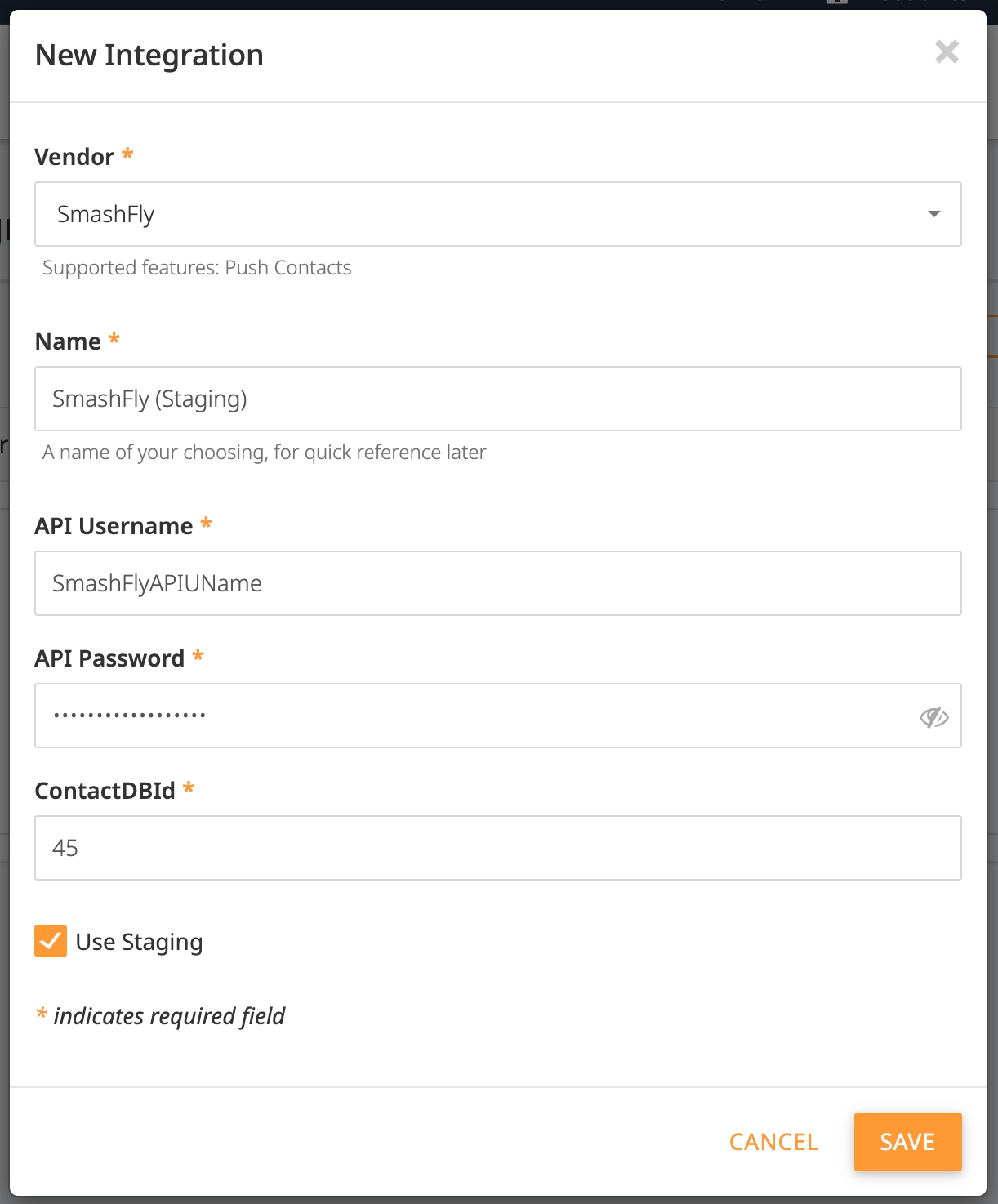Expand the Vendor dropdown arrow

coord(933,214)
